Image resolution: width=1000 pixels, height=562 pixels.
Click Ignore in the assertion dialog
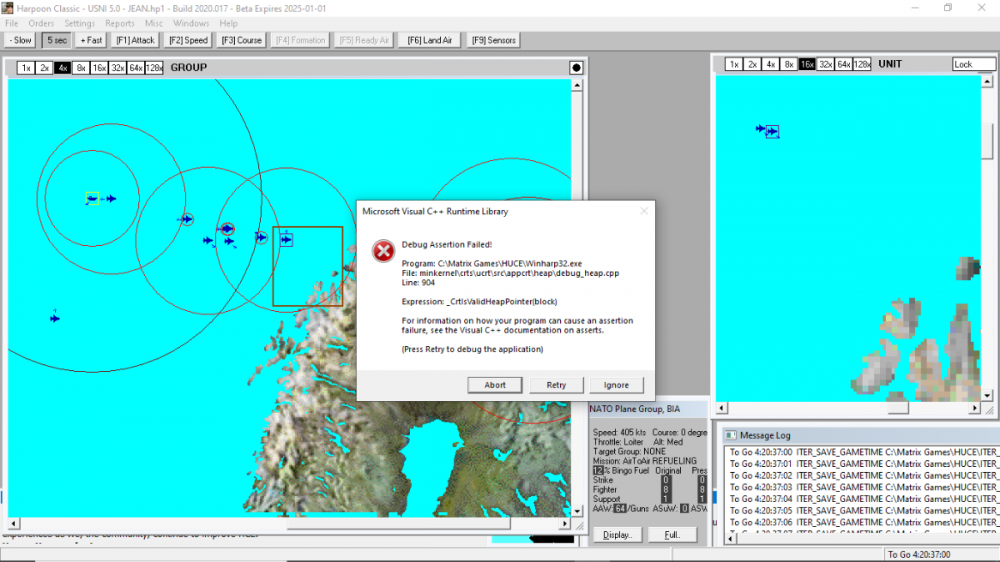616,385
